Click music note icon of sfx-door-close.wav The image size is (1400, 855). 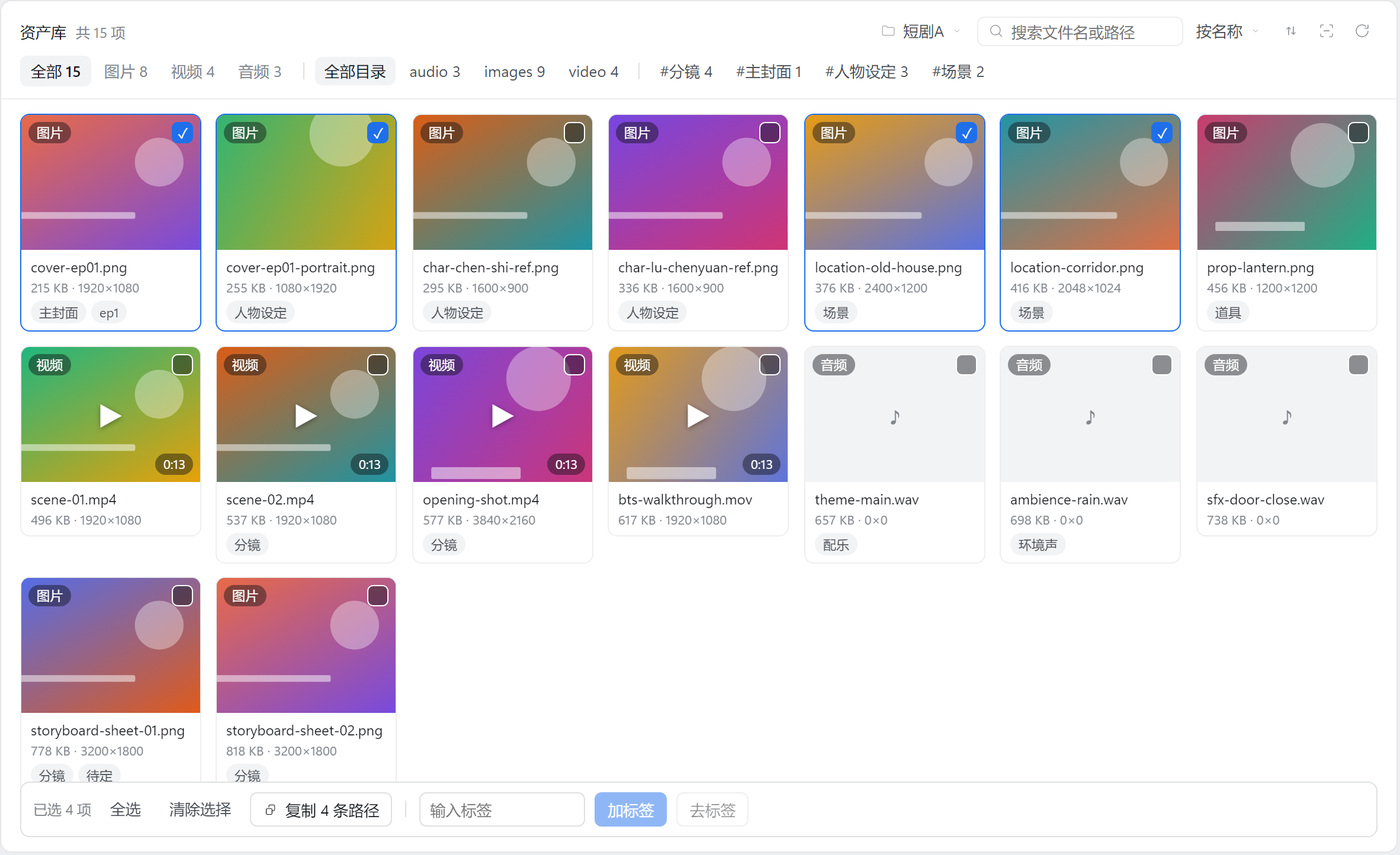coord(1287,417)
